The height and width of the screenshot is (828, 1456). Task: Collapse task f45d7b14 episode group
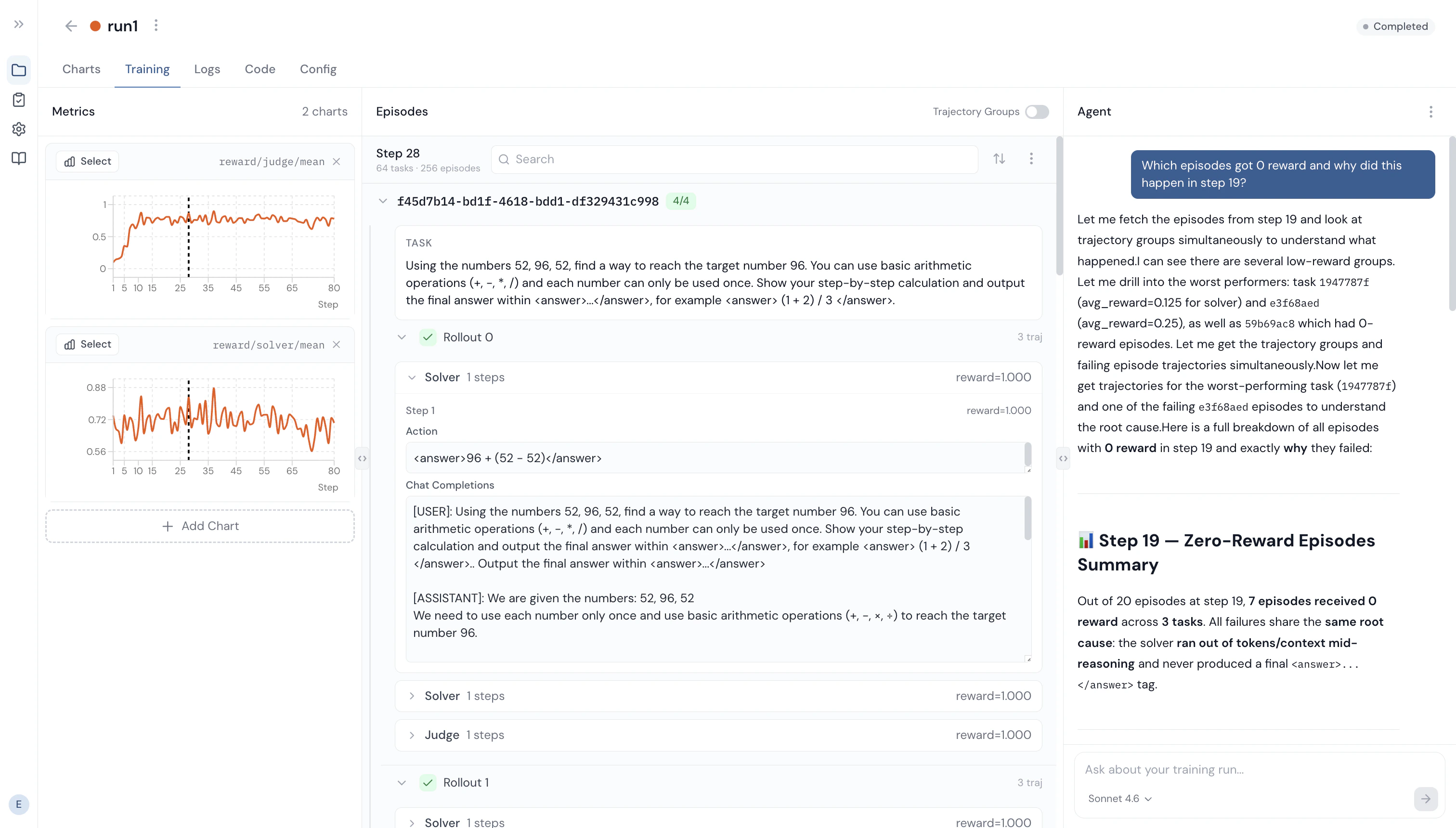tap(383, 201)
